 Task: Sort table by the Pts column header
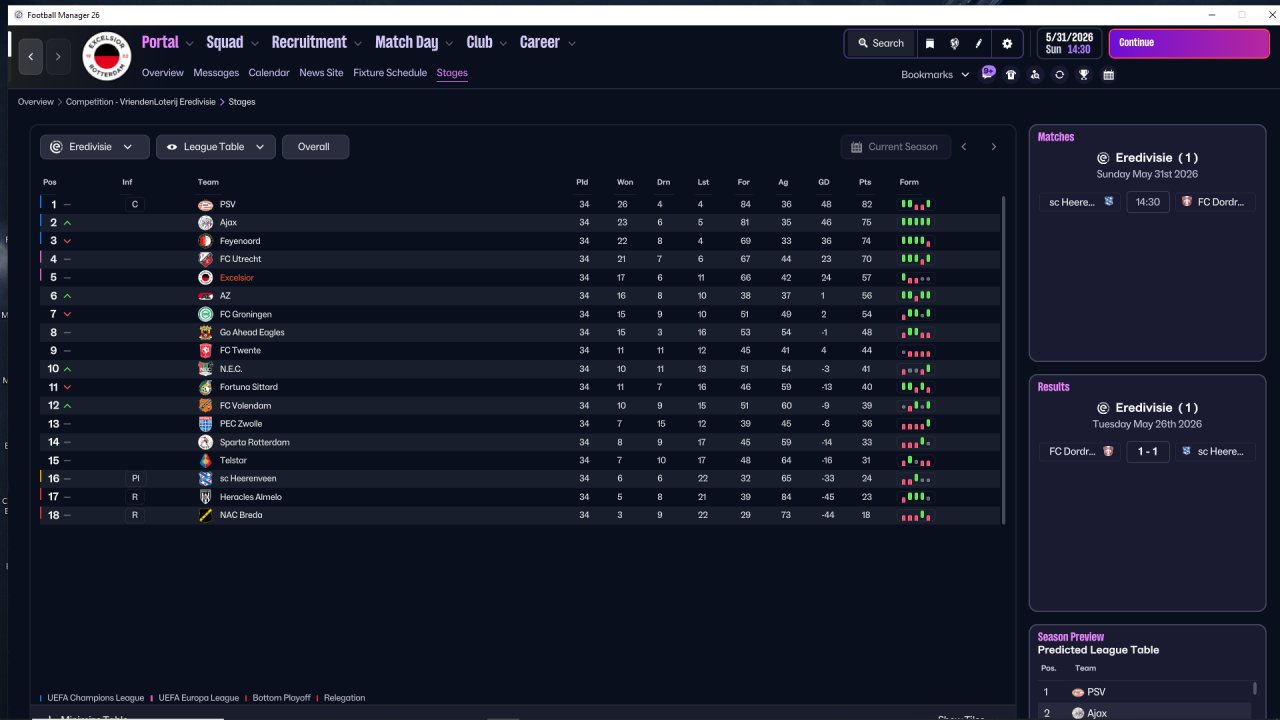(865, 182)
